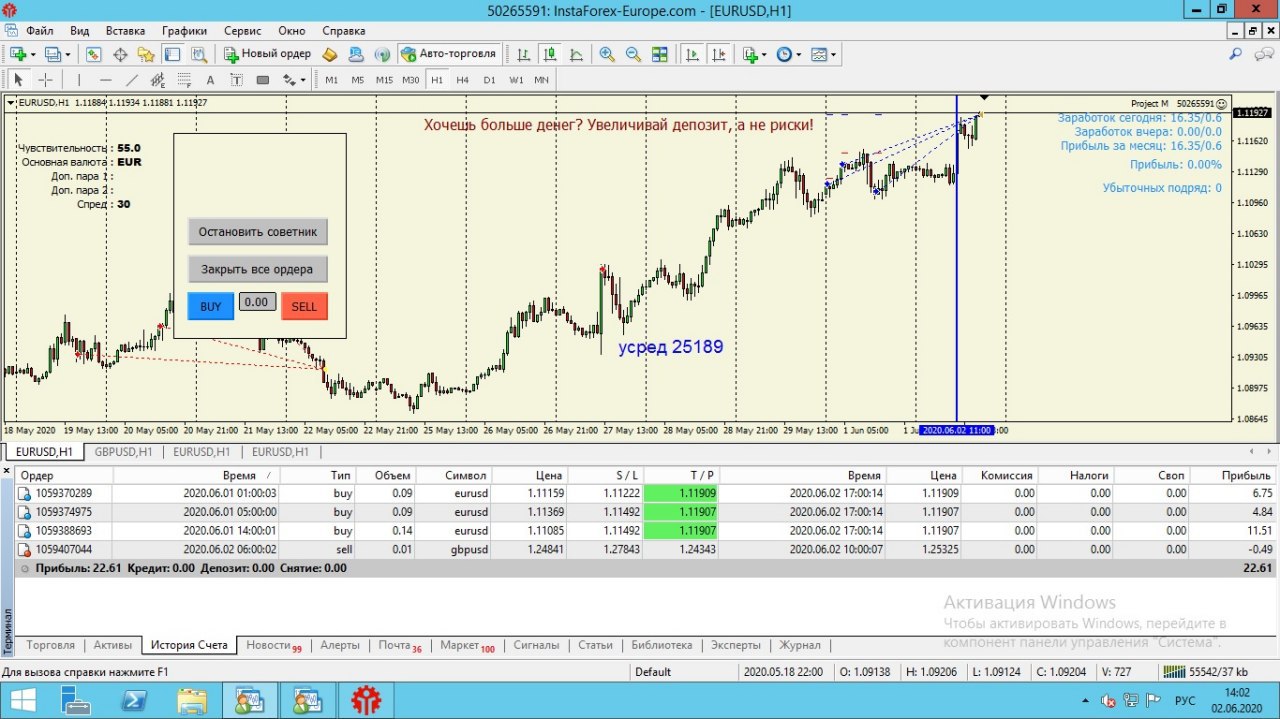This screenshot has width=1280, height=719.
Task: Open the Strategy Tester icon
Action: pyautogui.click(x=198, y=54)
